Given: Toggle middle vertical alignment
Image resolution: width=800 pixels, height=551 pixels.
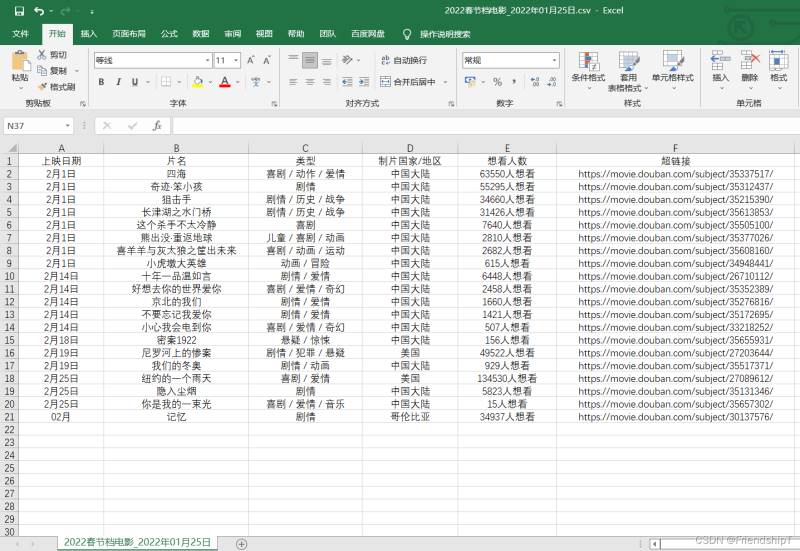Looking at the screenshot, I should tap(310, 60).
